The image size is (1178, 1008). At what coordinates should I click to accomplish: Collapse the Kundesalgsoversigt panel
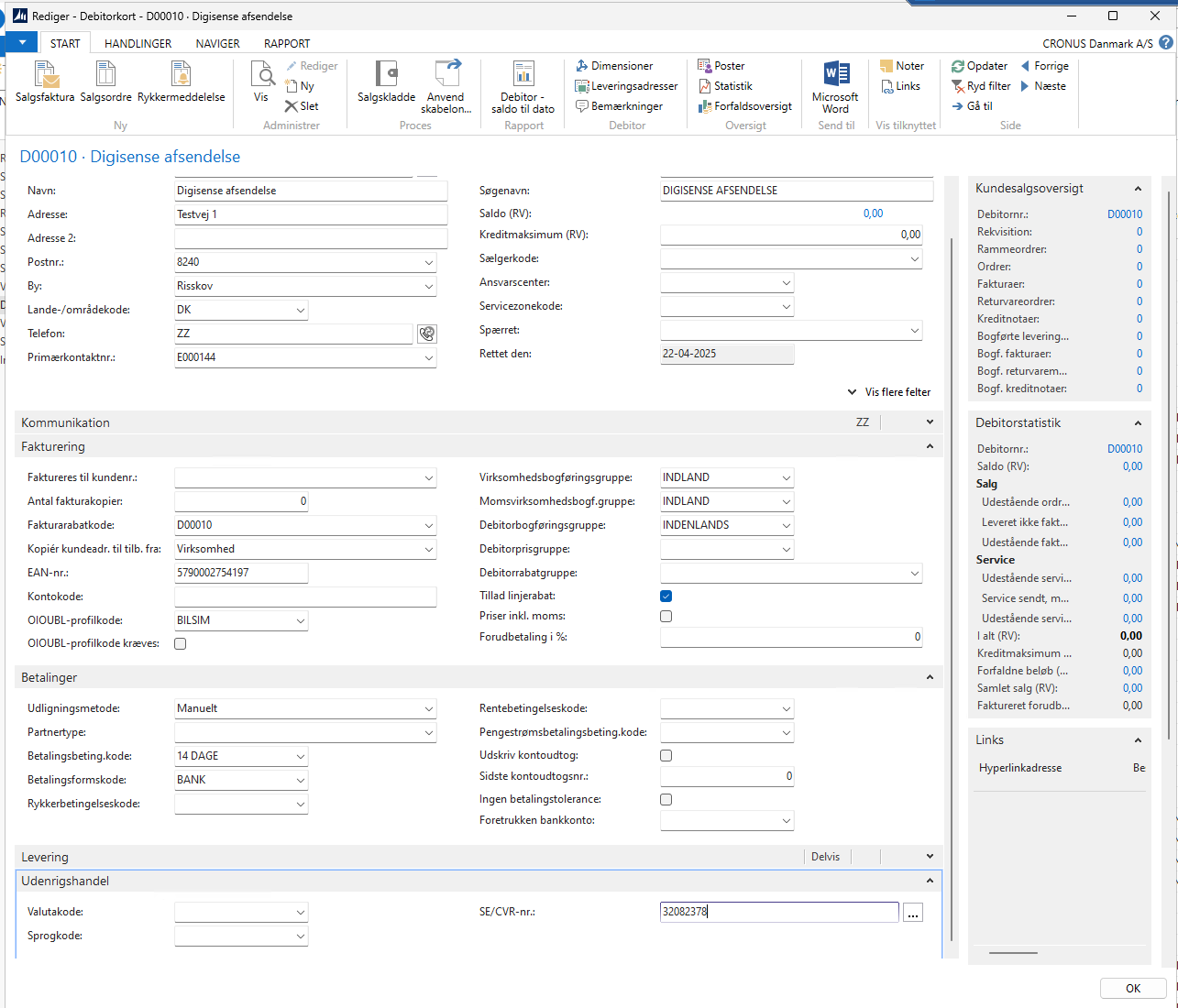pyautogui.click(x=1138, y=189)
